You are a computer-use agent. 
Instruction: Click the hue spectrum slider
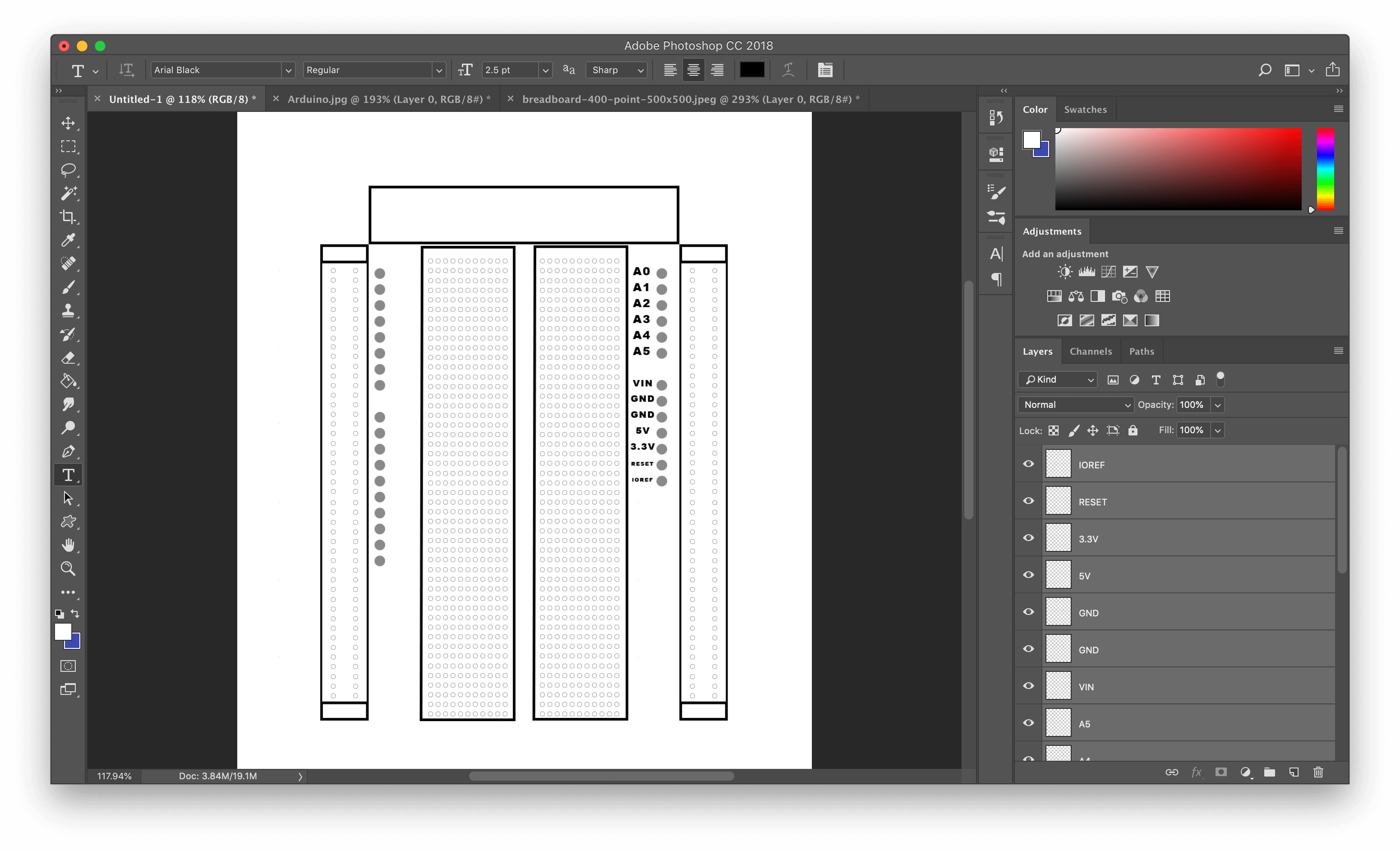coord(1325,169)
